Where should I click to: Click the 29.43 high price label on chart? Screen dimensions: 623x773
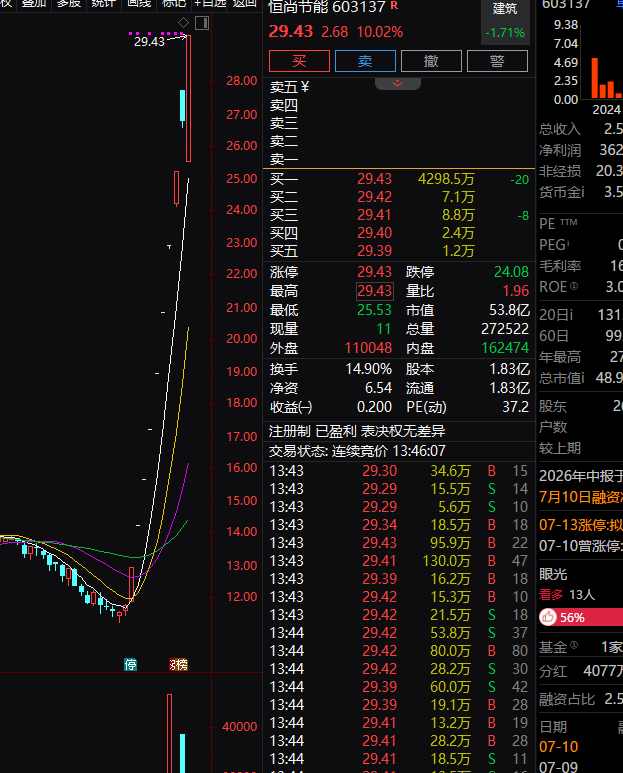point(149,41)
